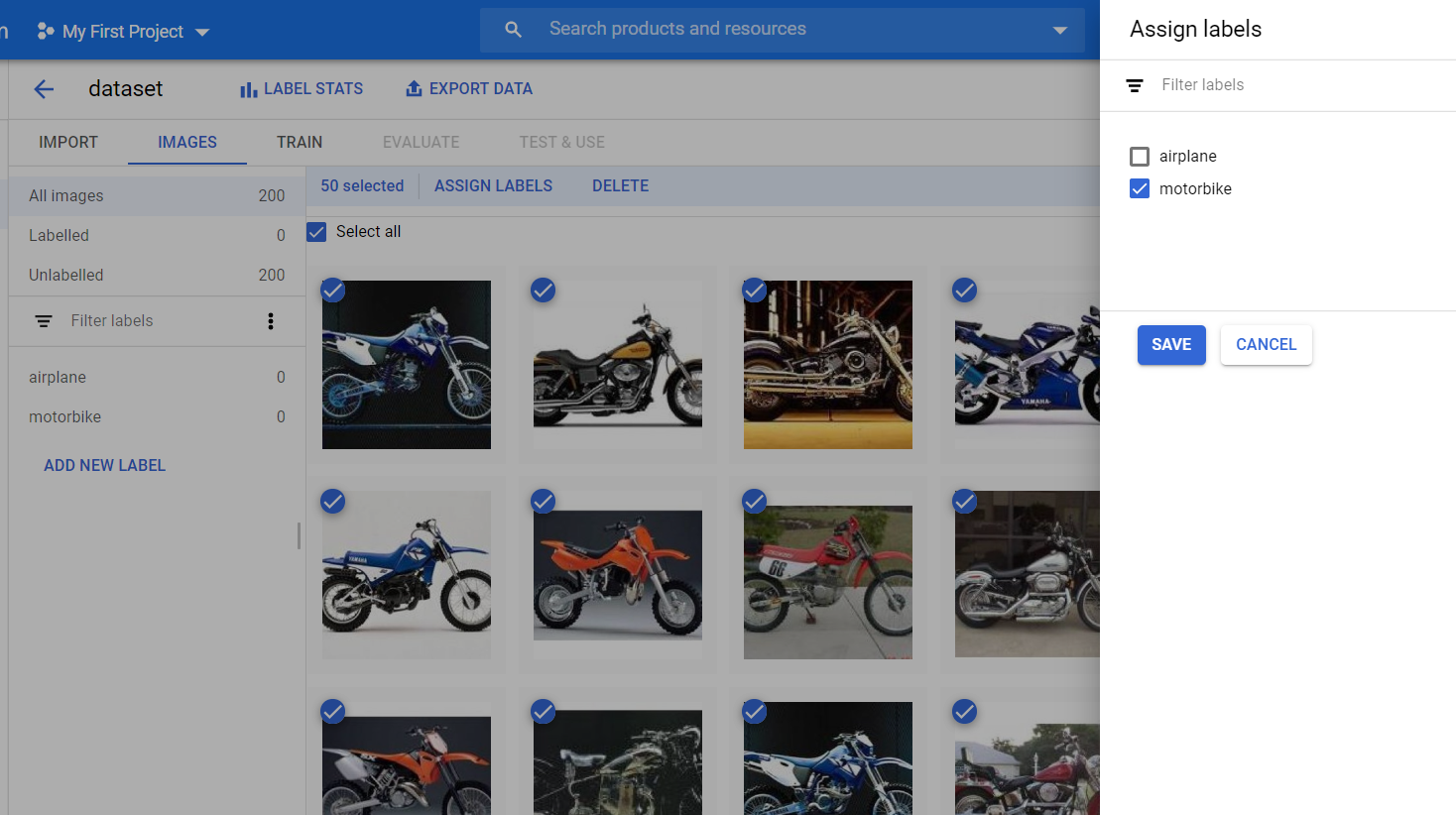1456x815 pixels.
Task: Open the dark vintage motorcycle bottom-row thumbnail
Action: click(618, 762)
